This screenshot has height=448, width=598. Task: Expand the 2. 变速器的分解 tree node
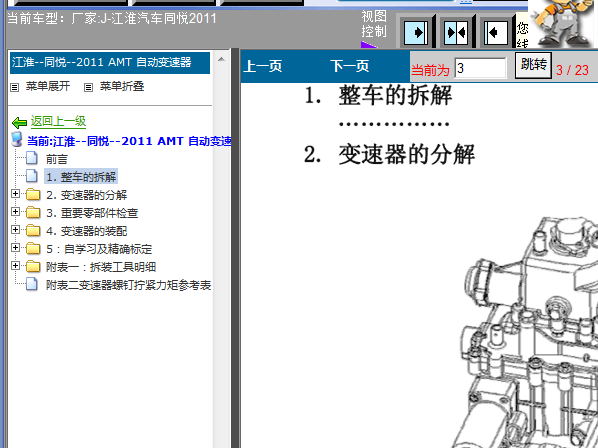[x=15, y=194]
